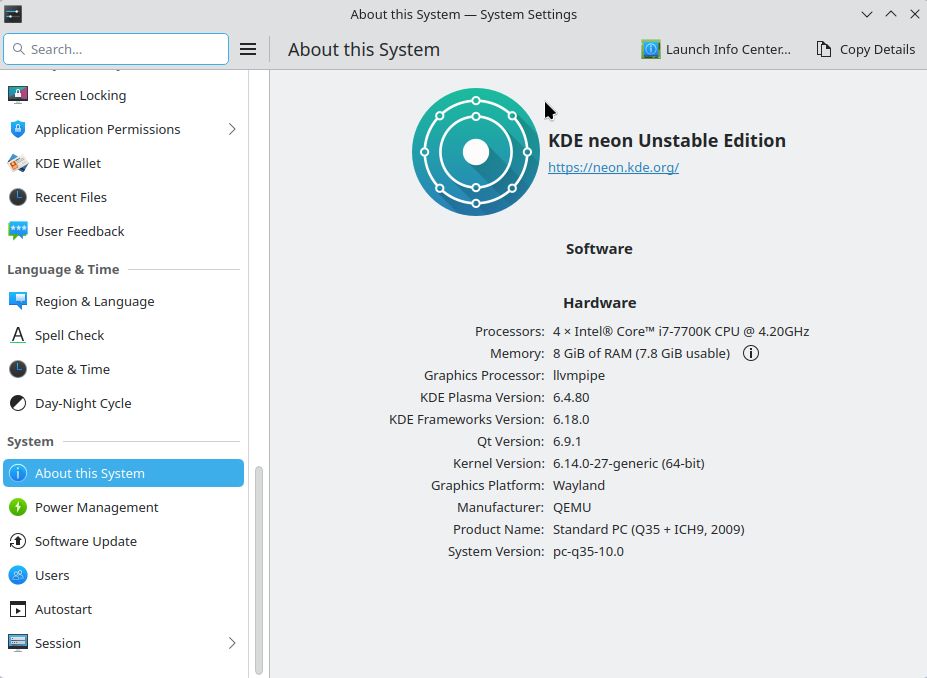Click Launch Info Center button
The width and height of the screenshot is (927, 678).
(716, 49)
